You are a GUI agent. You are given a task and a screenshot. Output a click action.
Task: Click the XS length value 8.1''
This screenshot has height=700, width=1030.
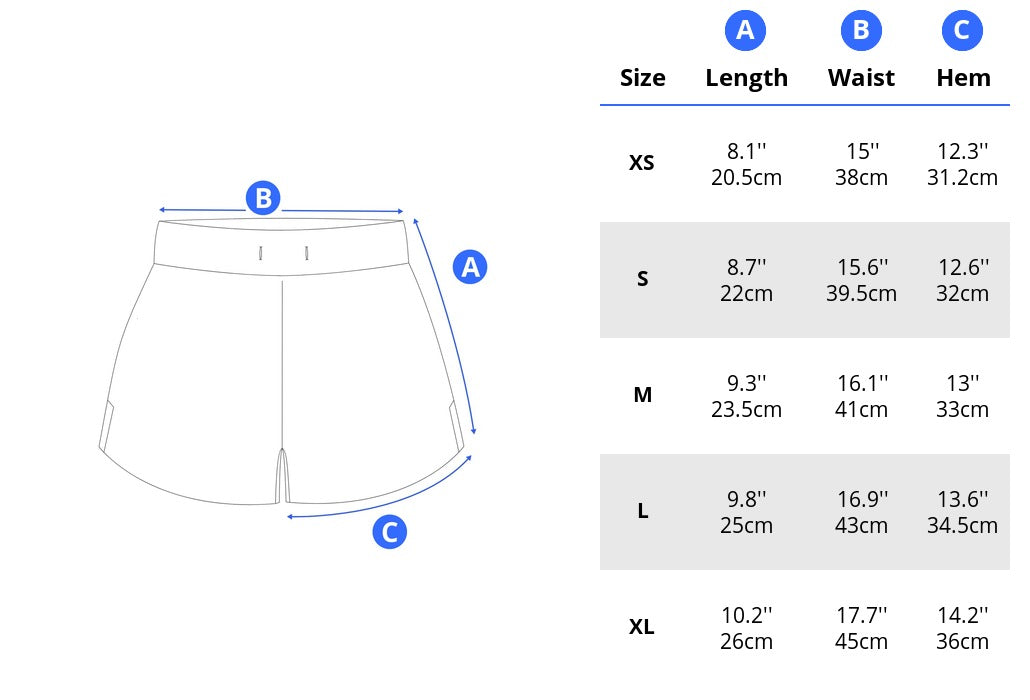pyautogui.click(x=746, y=152)
